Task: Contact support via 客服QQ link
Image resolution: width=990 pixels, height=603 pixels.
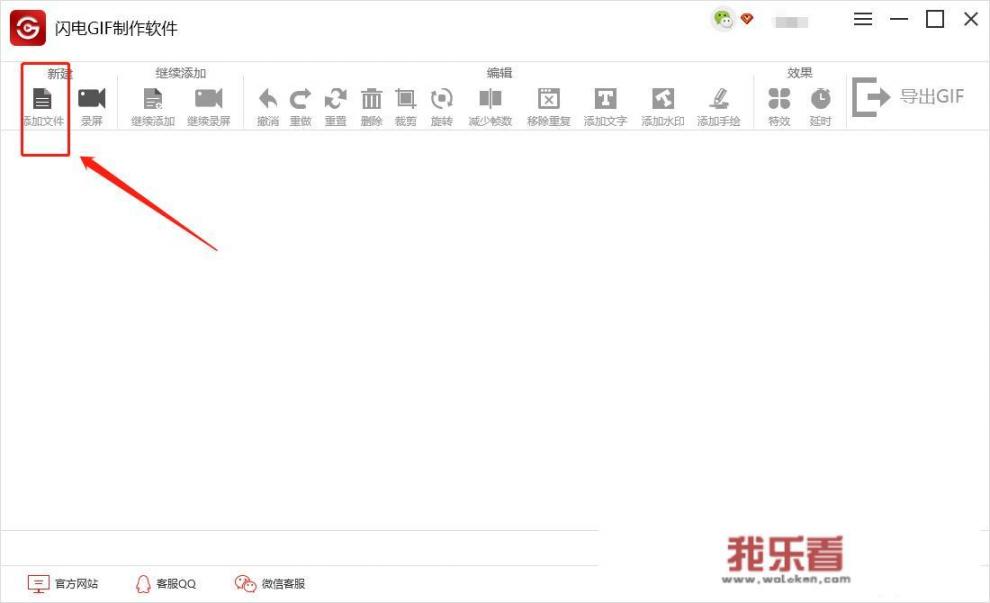Action: (165, 583)
